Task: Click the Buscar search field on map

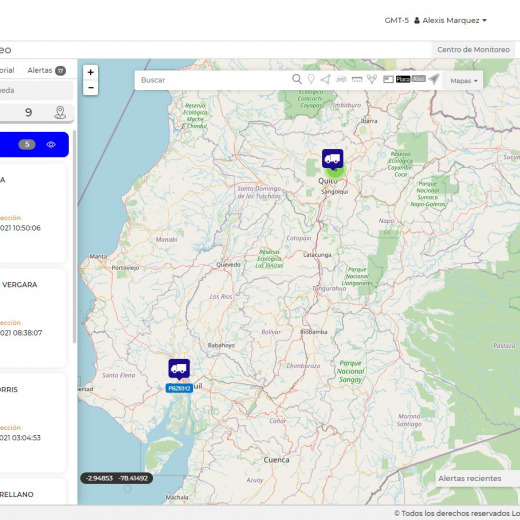Action: pos(213,80)
